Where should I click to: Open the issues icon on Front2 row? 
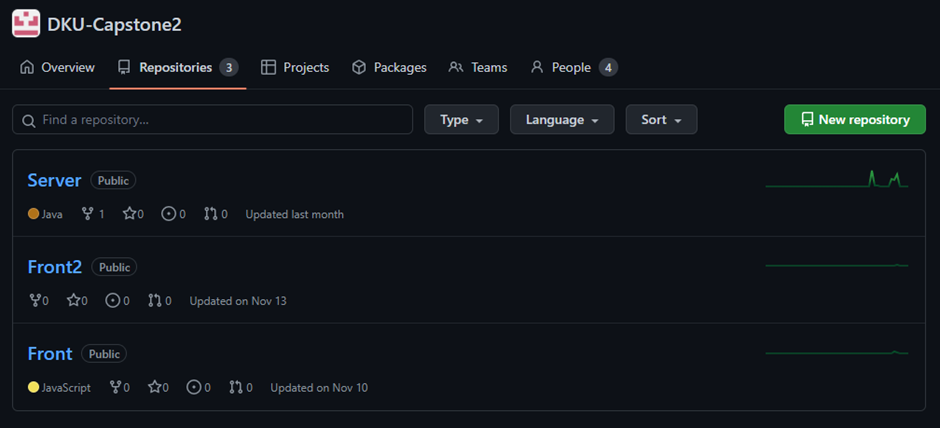[x=113, y=300]
